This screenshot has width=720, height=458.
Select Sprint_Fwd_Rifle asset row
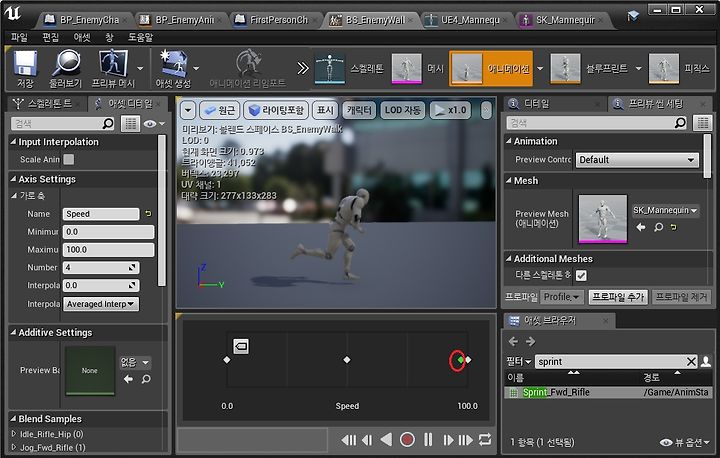pyautogui.click(x=607, y=392)
